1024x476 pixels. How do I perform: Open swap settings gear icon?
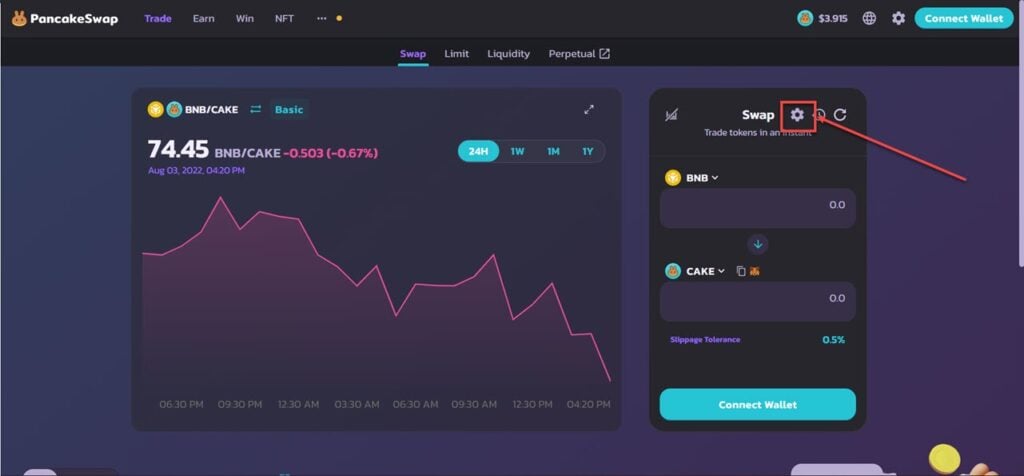pyautogui.click(x=797, y=115)
